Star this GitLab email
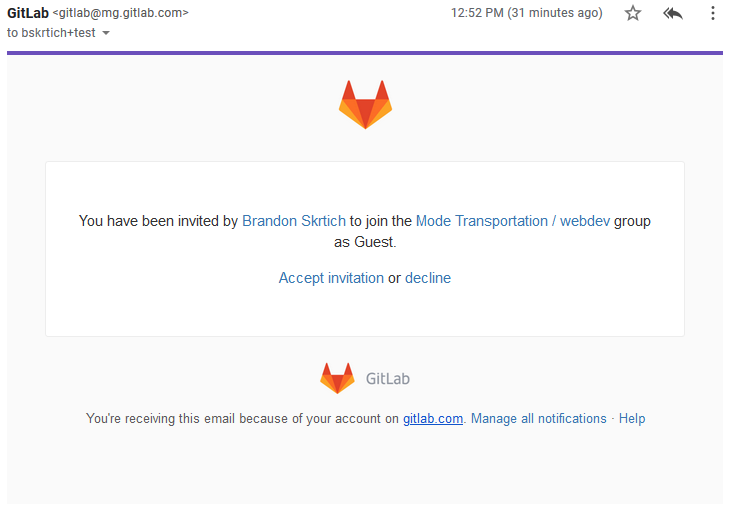This screenshot has height=516, width=733. [x=632, y=13]
